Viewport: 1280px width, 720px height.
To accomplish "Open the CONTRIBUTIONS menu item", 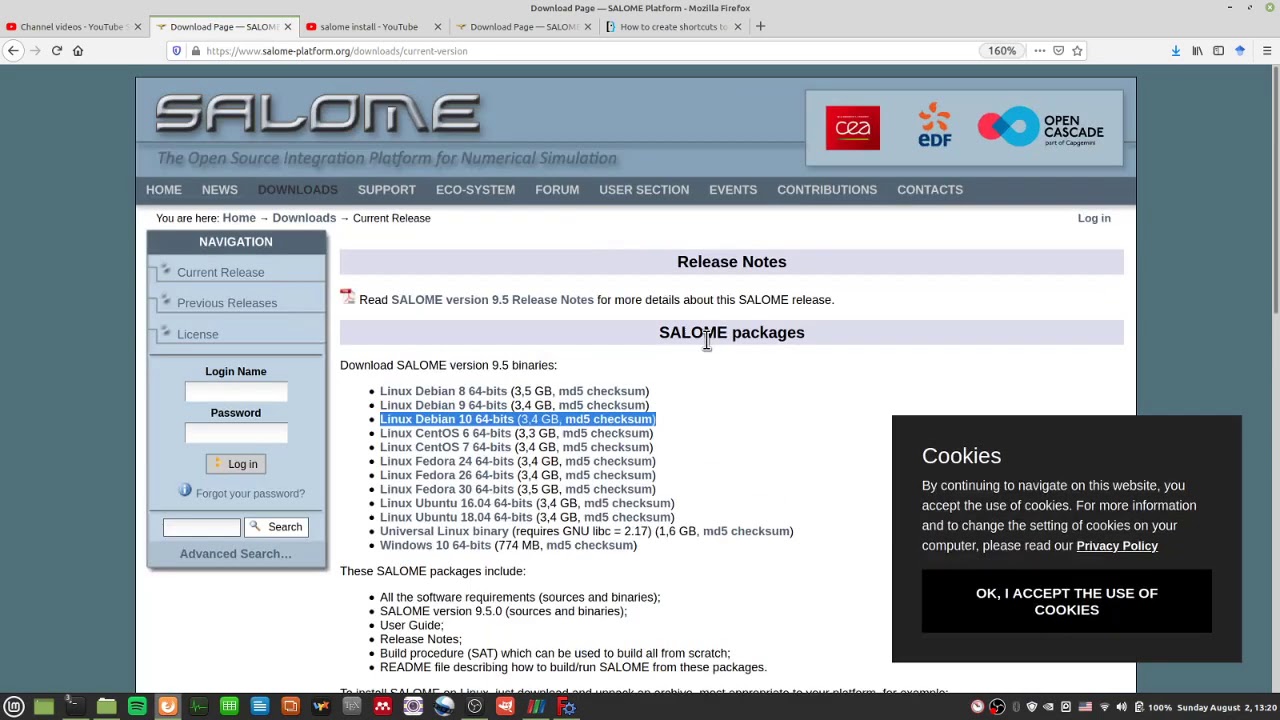I will pyautogui.click(x=827, y=190).
